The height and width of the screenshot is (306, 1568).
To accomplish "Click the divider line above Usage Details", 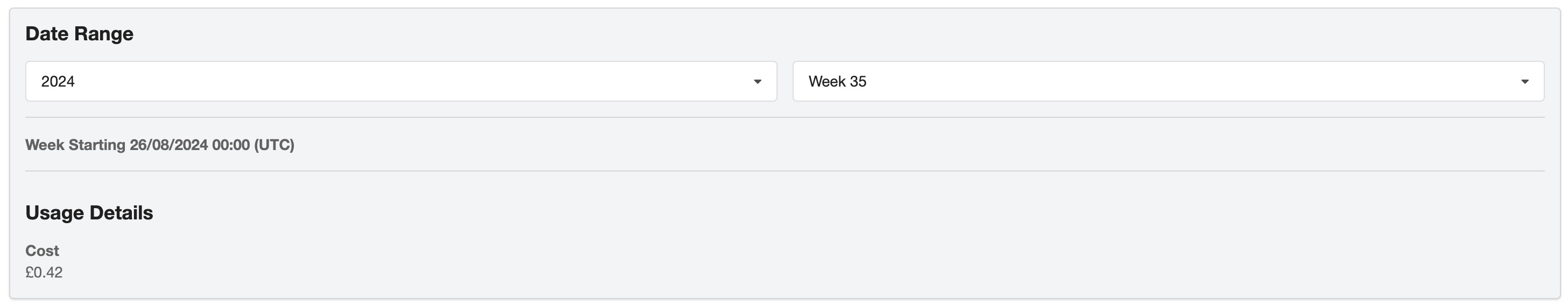I will tap(784, 171).
